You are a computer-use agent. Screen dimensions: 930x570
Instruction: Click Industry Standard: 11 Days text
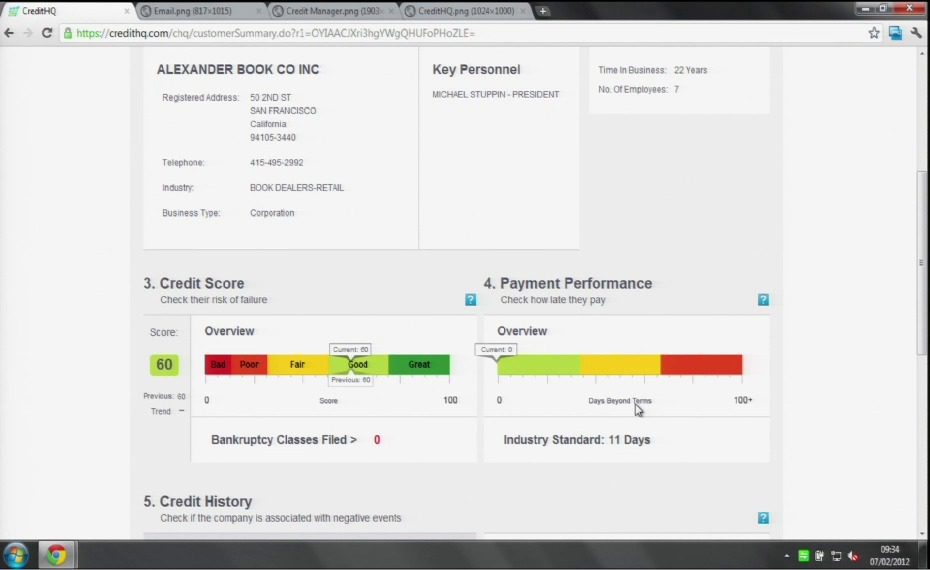pos(577,440)
